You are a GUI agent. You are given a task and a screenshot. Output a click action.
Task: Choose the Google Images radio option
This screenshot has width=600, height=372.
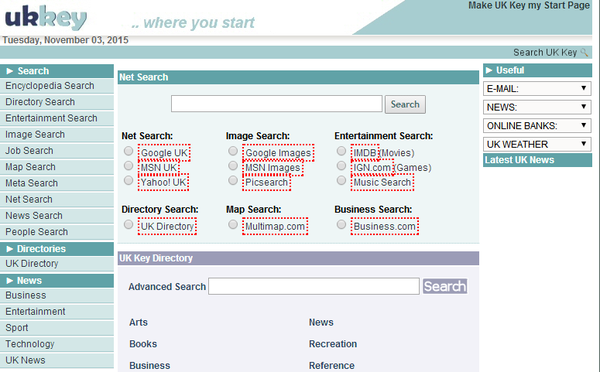[x=233, y=151]
